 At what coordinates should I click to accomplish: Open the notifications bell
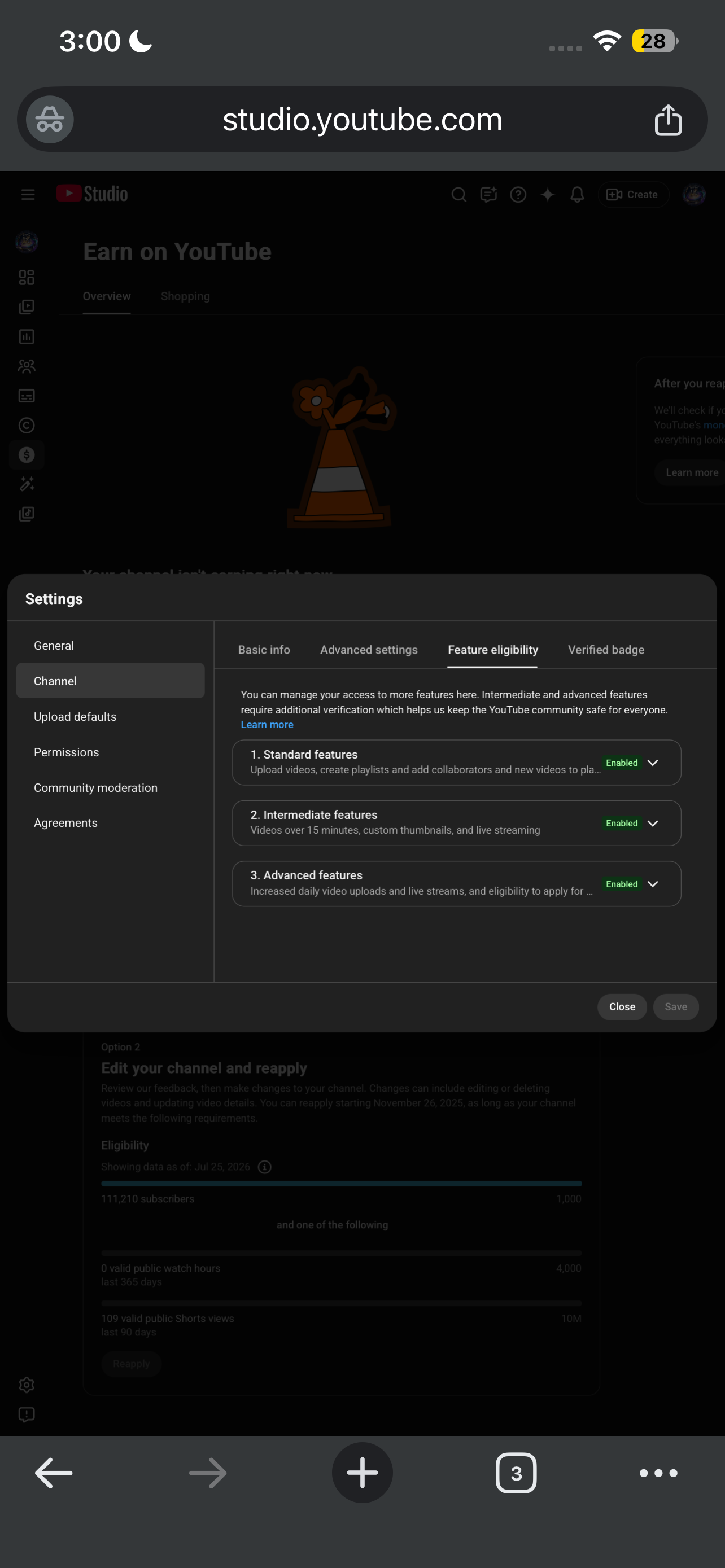[577, 195]
